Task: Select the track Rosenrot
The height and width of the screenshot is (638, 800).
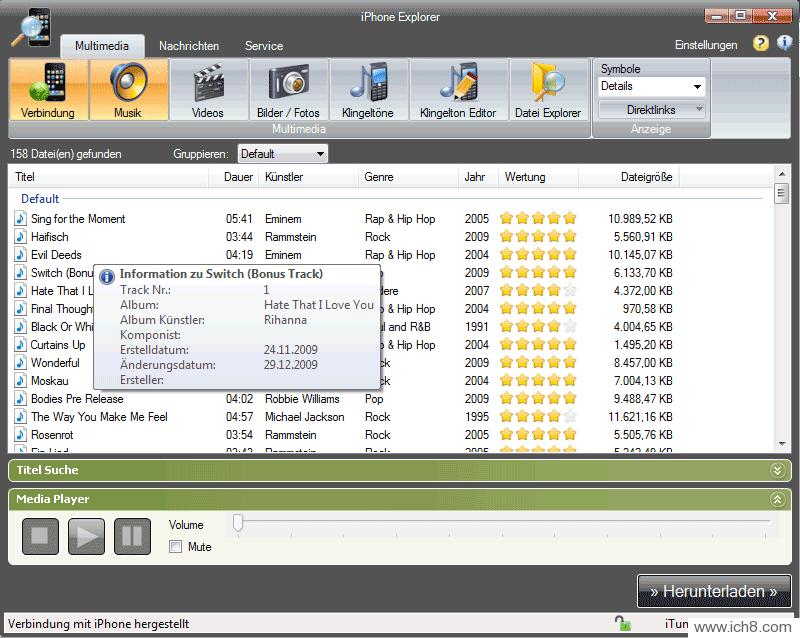Action: click(52, 435)
